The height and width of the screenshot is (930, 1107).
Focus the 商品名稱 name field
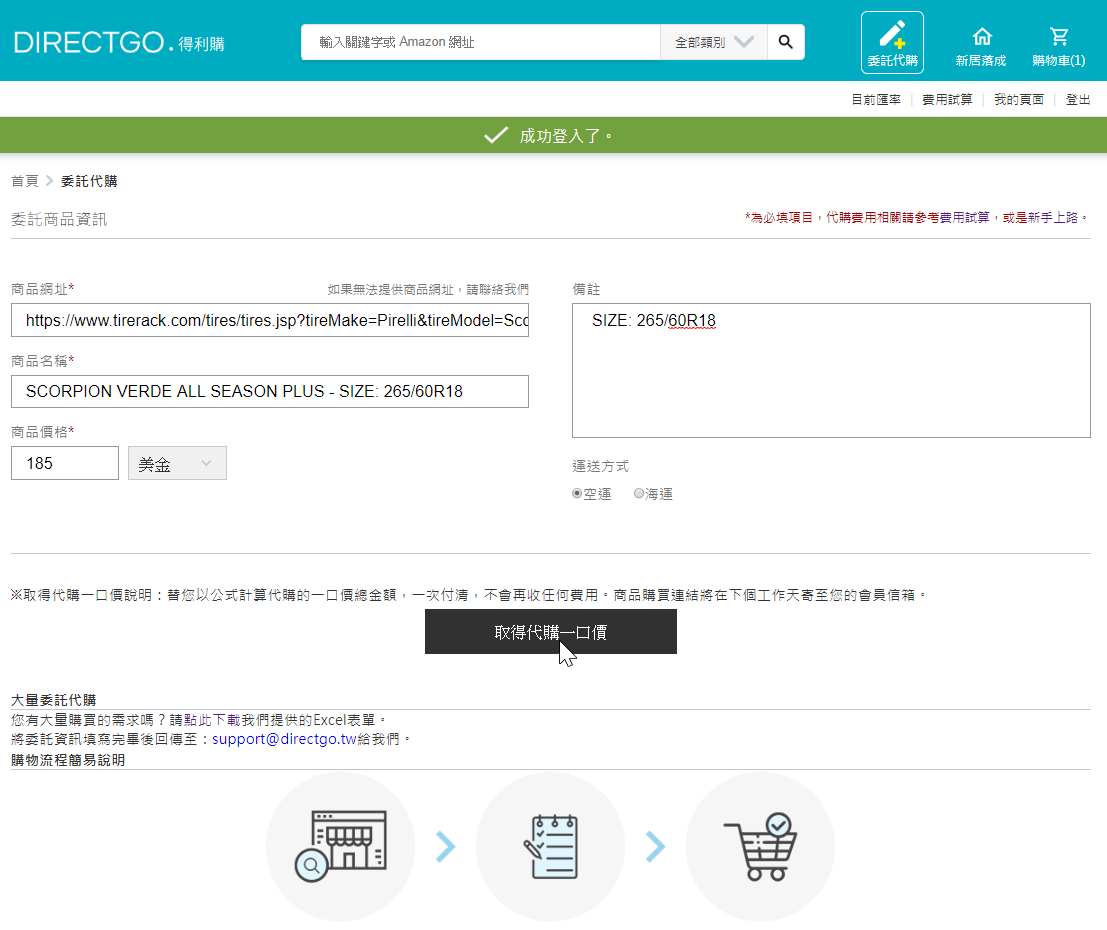click(270, 391)
